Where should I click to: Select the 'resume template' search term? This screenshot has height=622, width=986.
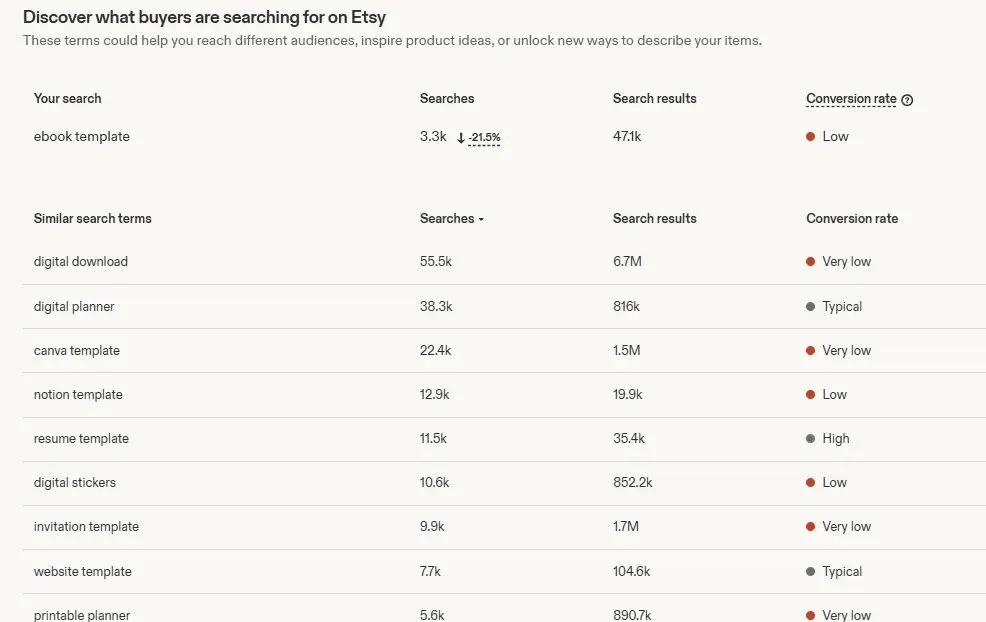coord(81,439)
